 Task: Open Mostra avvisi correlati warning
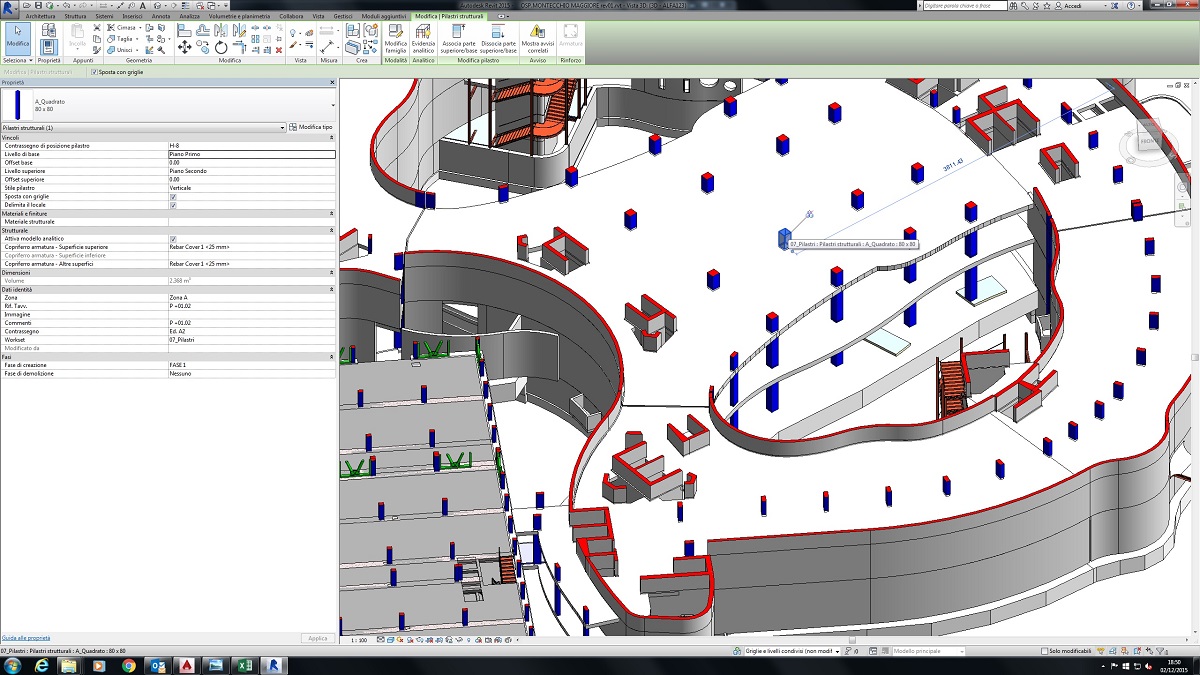click(x=538, y=36)
